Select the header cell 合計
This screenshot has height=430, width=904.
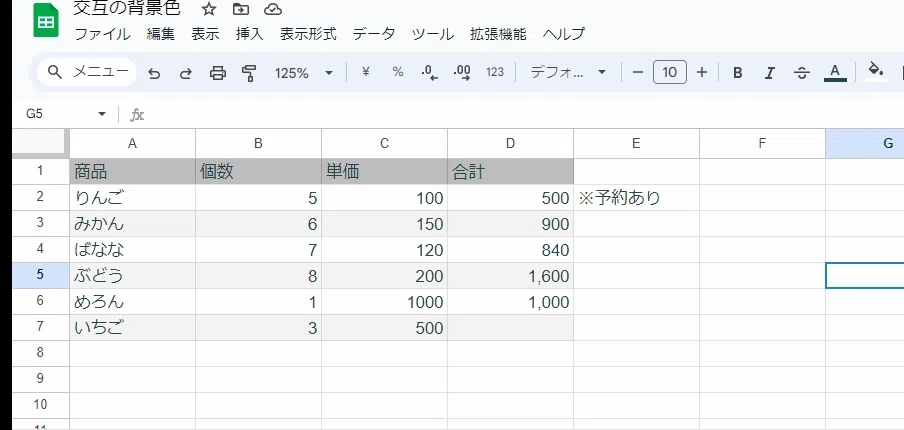coord(510,171)
